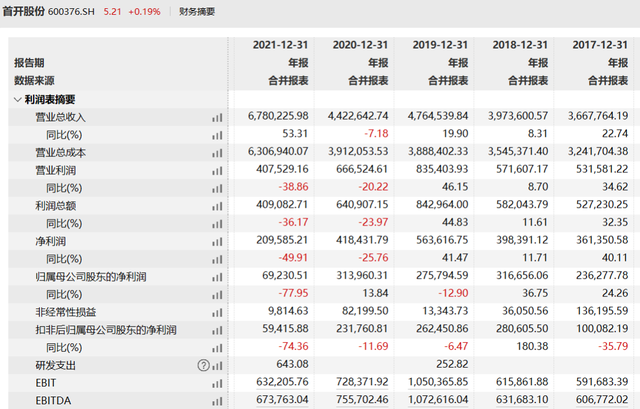Viewport: 640px width, 409px height.
Task: Select the 2018-12-31 column header
Action: [x=520, y=45]
